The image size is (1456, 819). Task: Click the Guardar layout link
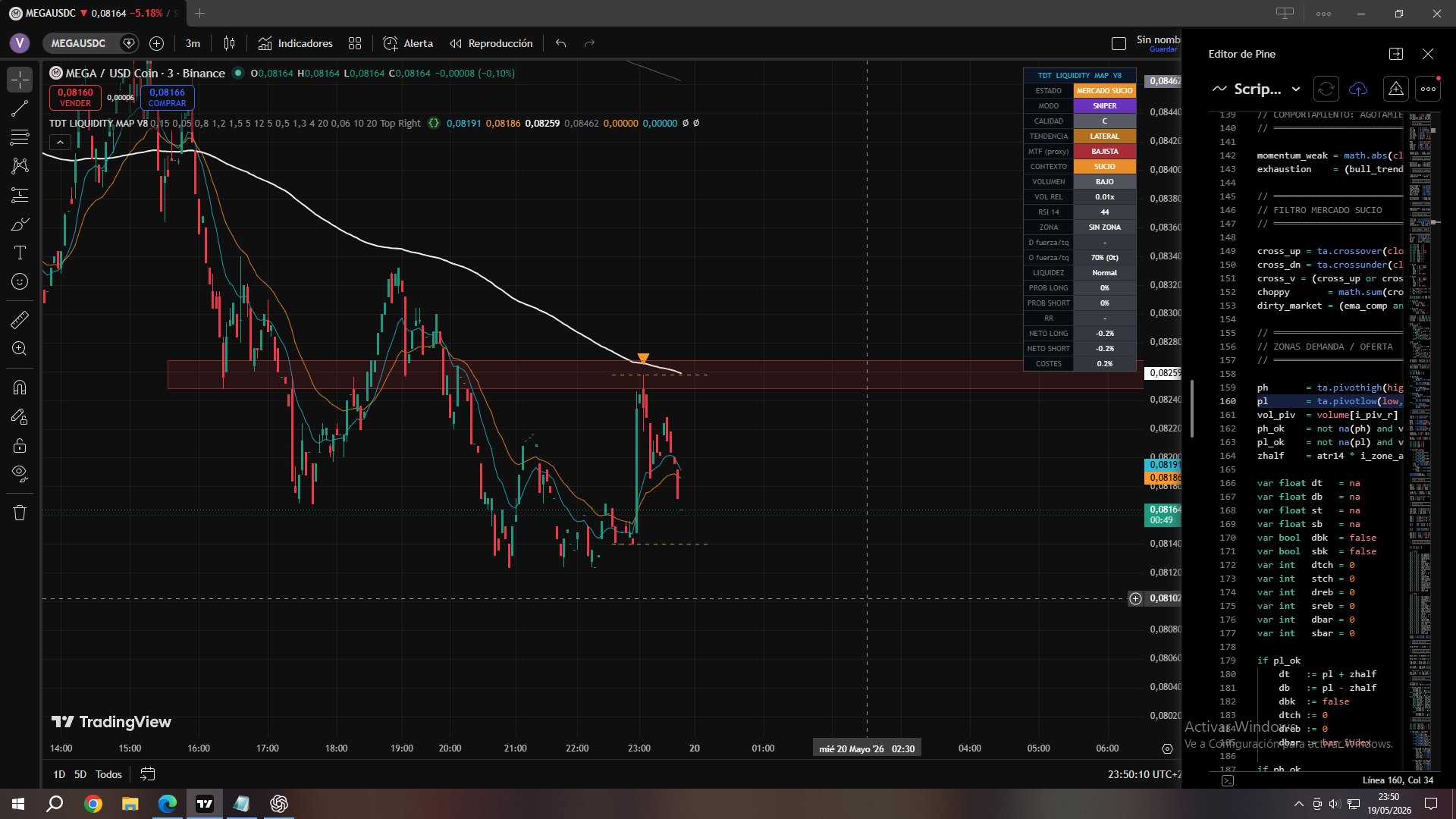tap(1163, 49)
